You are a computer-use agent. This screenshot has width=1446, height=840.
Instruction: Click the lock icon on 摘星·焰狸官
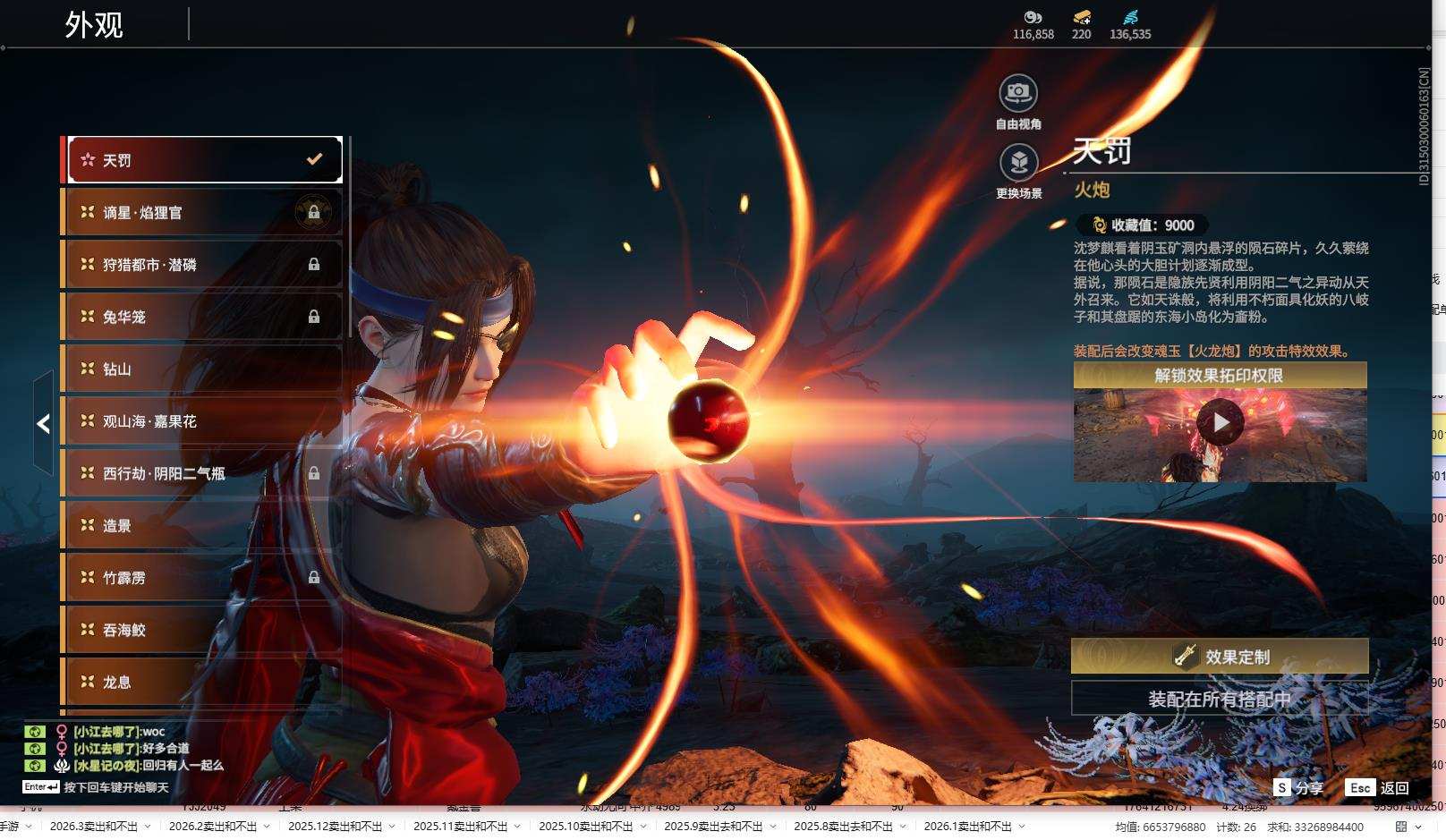click(313, 212)
